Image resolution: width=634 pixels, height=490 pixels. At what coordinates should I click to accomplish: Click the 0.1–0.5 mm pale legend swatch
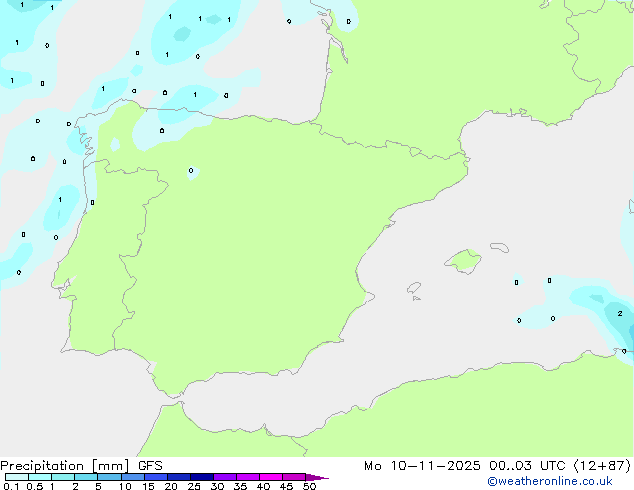click(x=17, y=477)
